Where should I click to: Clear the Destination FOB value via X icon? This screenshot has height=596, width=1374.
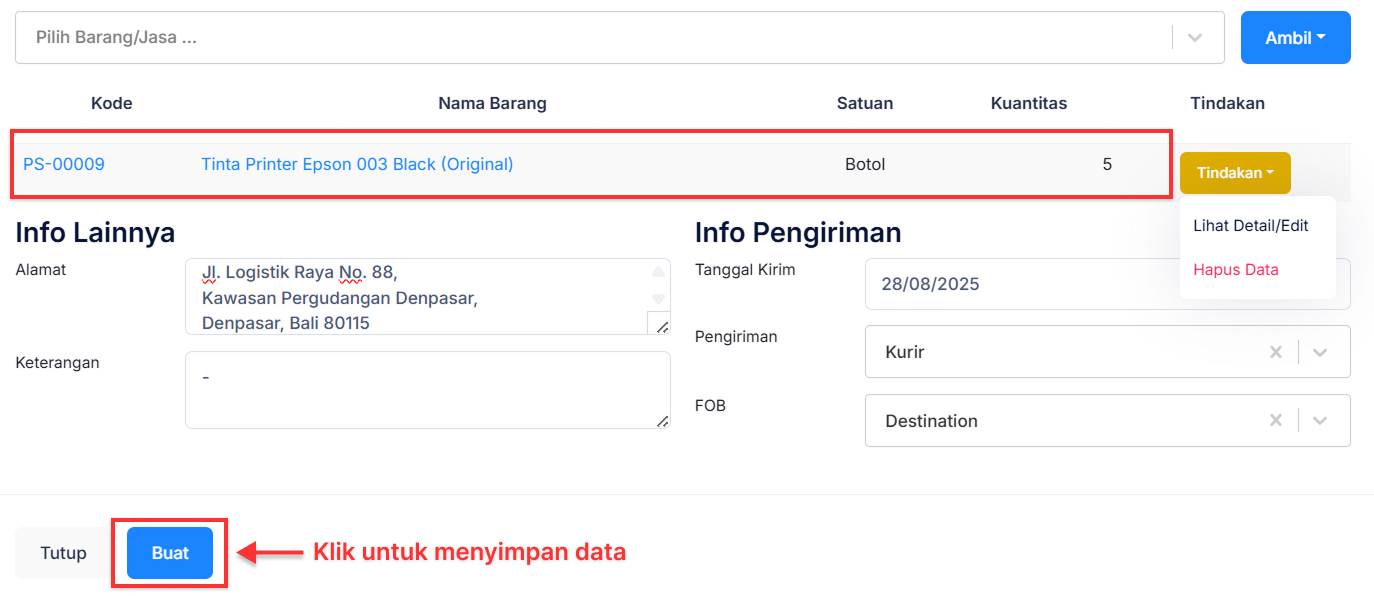(1276, 420)
